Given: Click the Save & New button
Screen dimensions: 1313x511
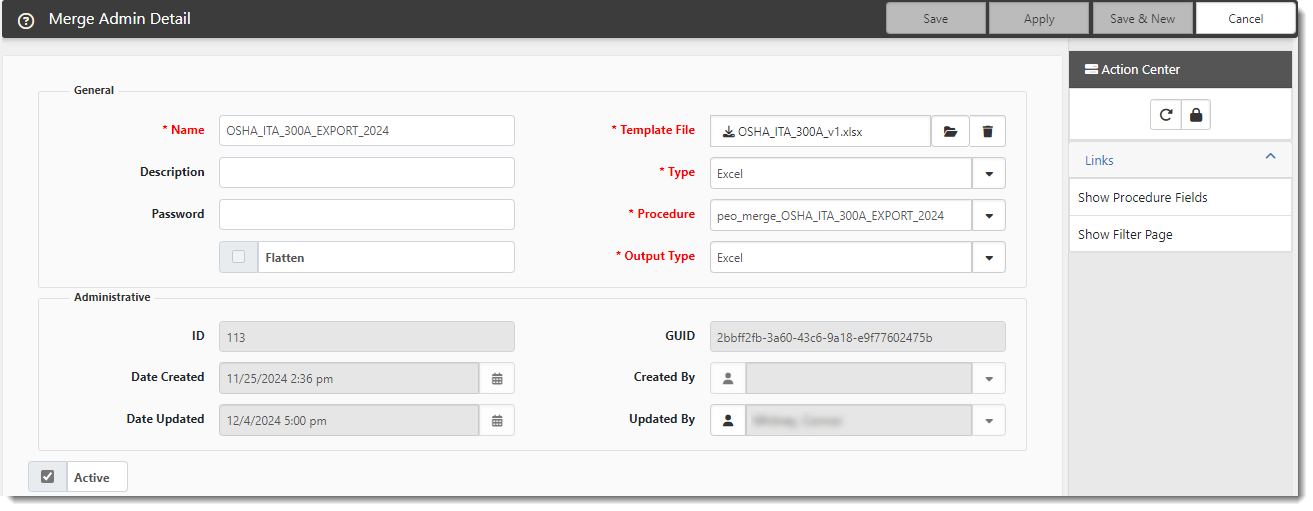Looking at the screenshot, I should [x=1142, y=19].
